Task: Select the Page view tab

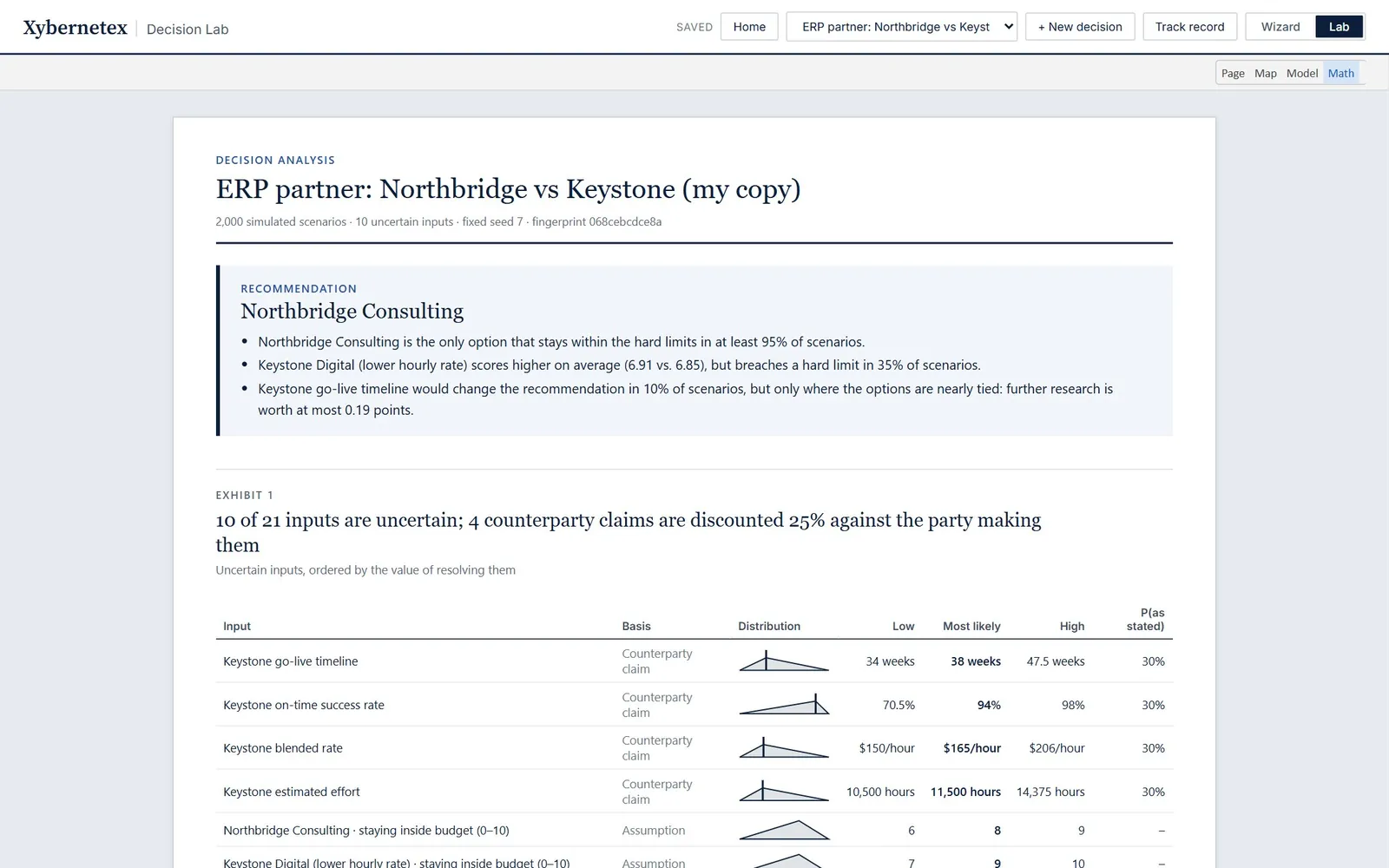Action: 1233,74
